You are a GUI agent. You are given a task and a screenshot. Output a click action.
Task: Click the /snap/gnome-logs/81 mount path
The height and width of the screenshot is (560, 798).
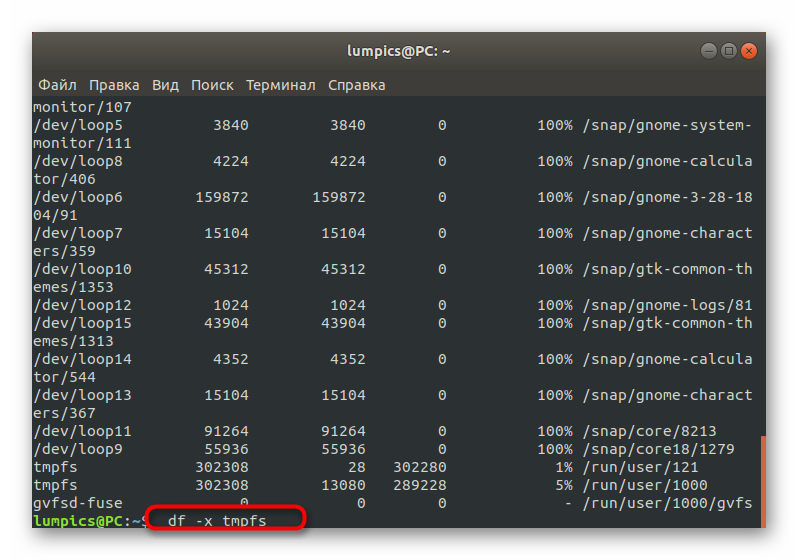tap(668, 305)
